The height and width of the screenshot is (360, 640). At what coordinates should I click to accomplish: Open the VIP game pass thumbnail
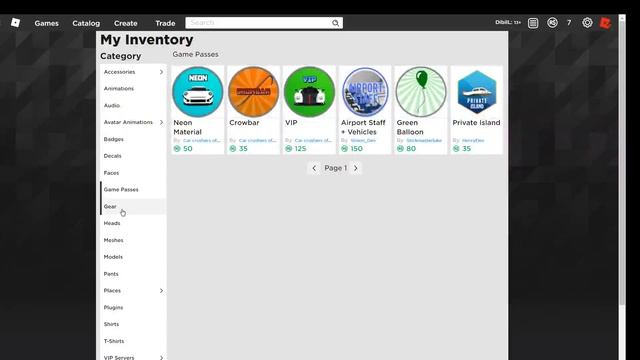pos(309,92)
